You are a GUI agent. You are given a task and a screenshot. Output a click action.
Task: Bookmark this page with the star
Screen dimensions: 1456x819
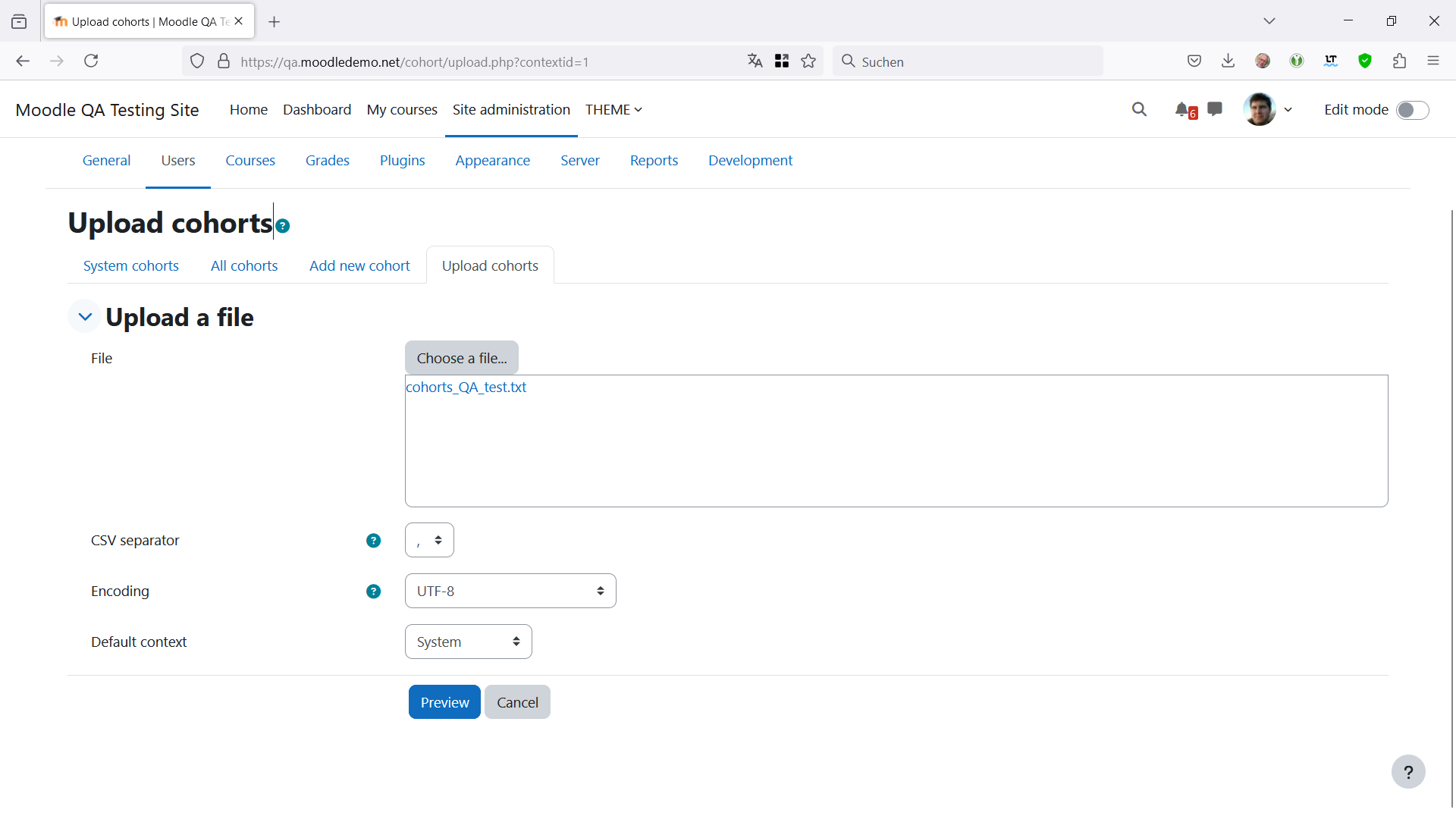point(808,61)
